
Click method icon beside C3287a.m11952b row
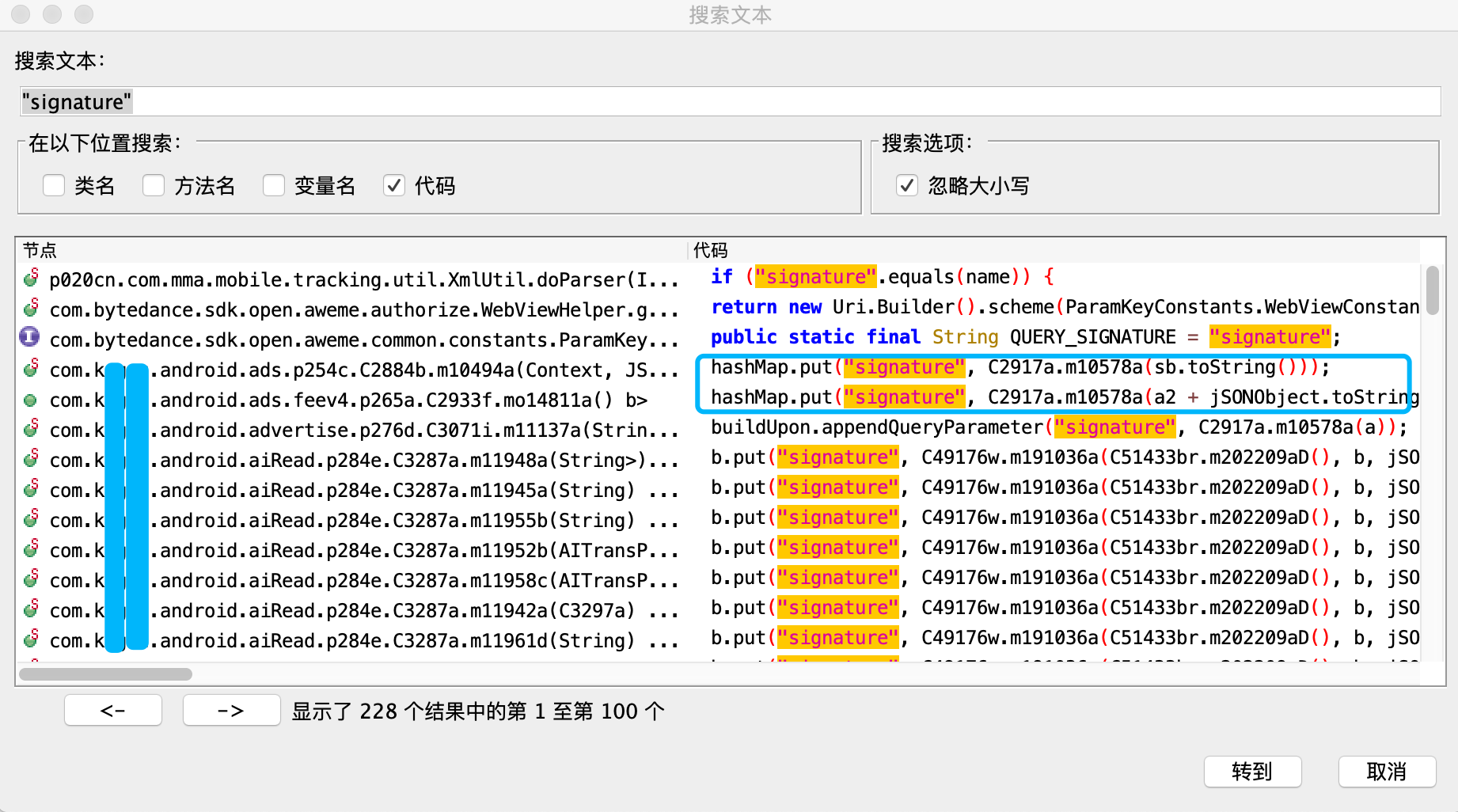(31, 548)
